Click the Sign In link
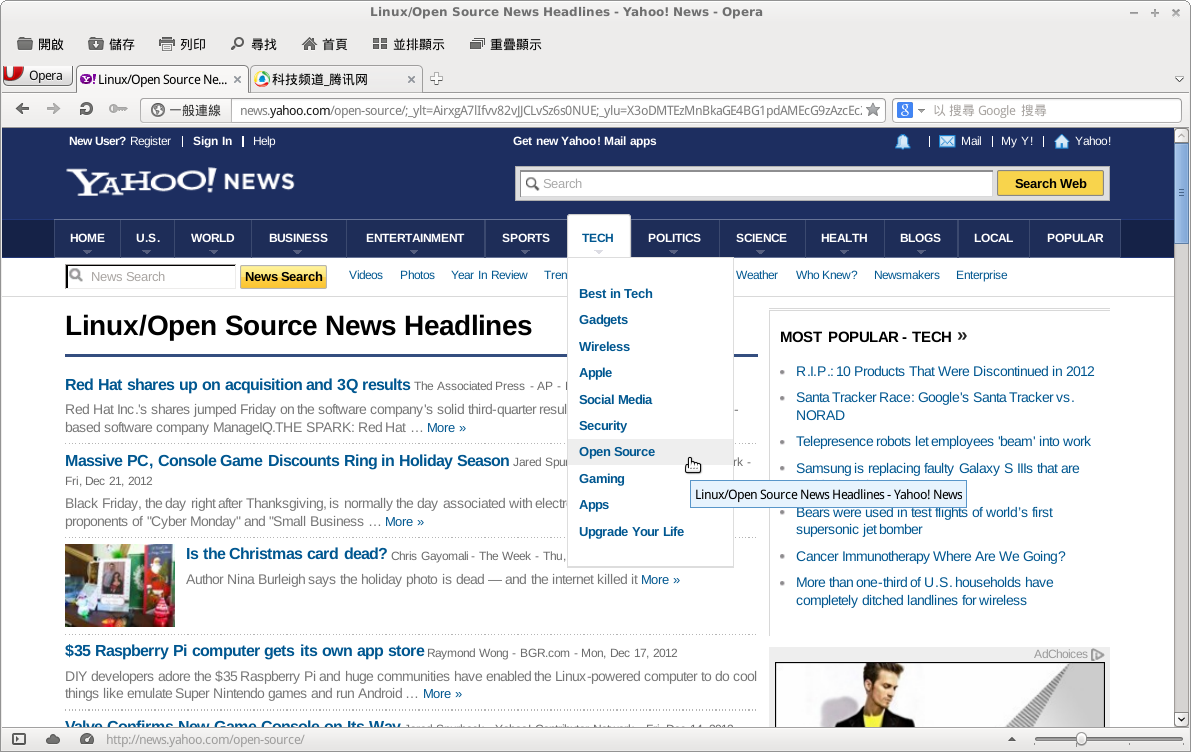Viewport: 1191px width, 752px height. click(213, 141)
